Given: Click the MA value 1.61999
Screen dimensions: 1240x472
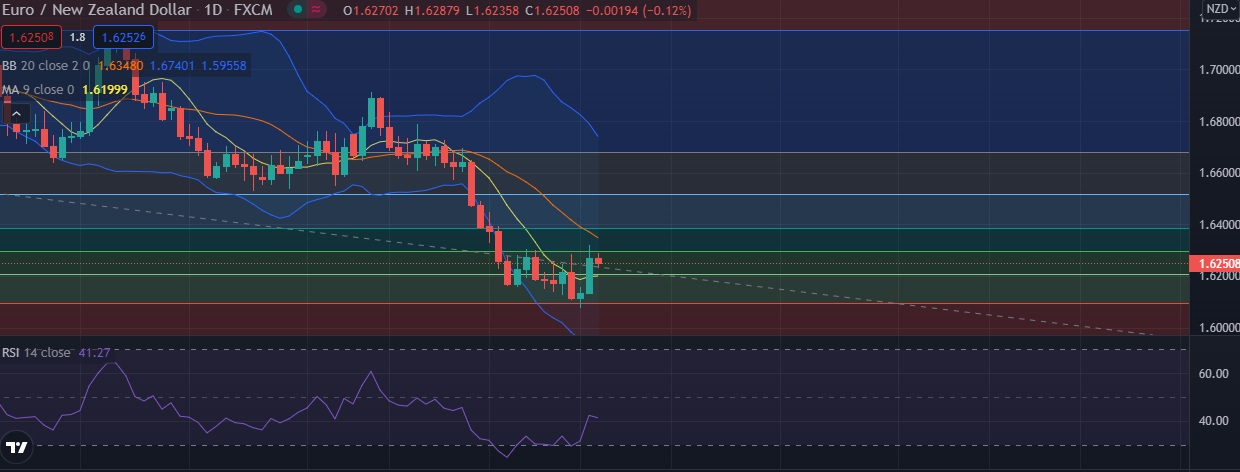Looking at the screenshot, I should click(x=104, y=89).
